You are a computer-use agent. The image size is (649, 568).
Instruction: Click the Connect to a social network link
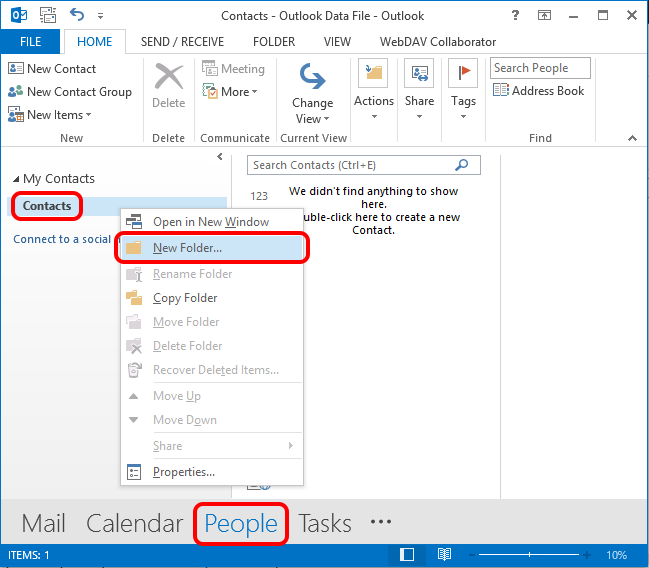tap(62, 239)
